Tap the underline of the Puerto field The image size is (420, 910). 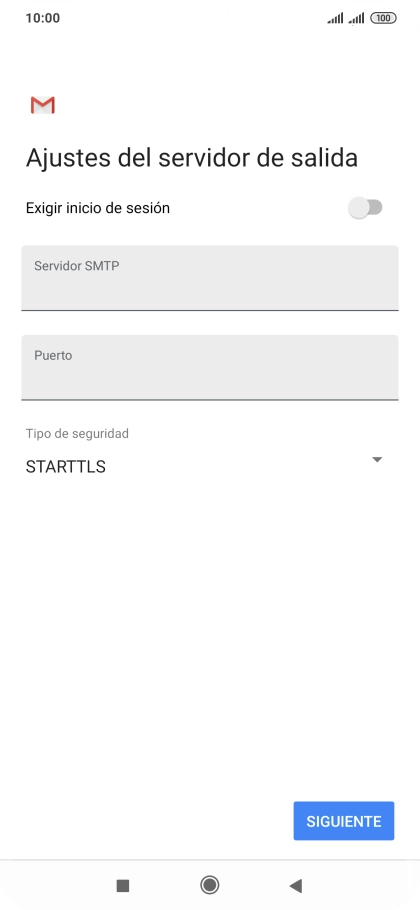pyautogui.click(x=210, y=399)
